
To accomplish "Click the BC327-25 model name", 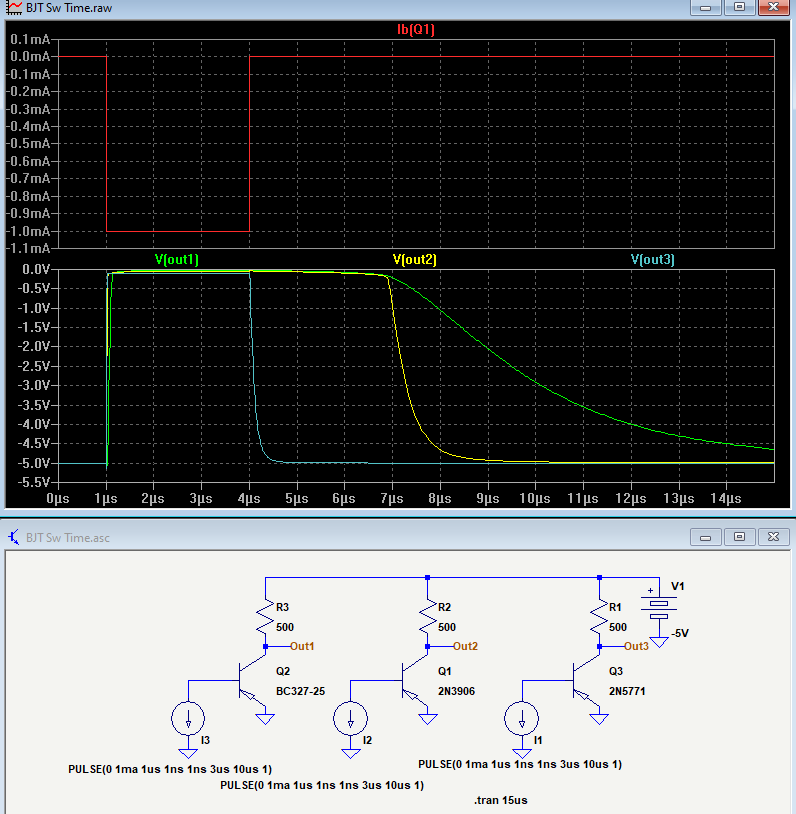I will [300, 691].
